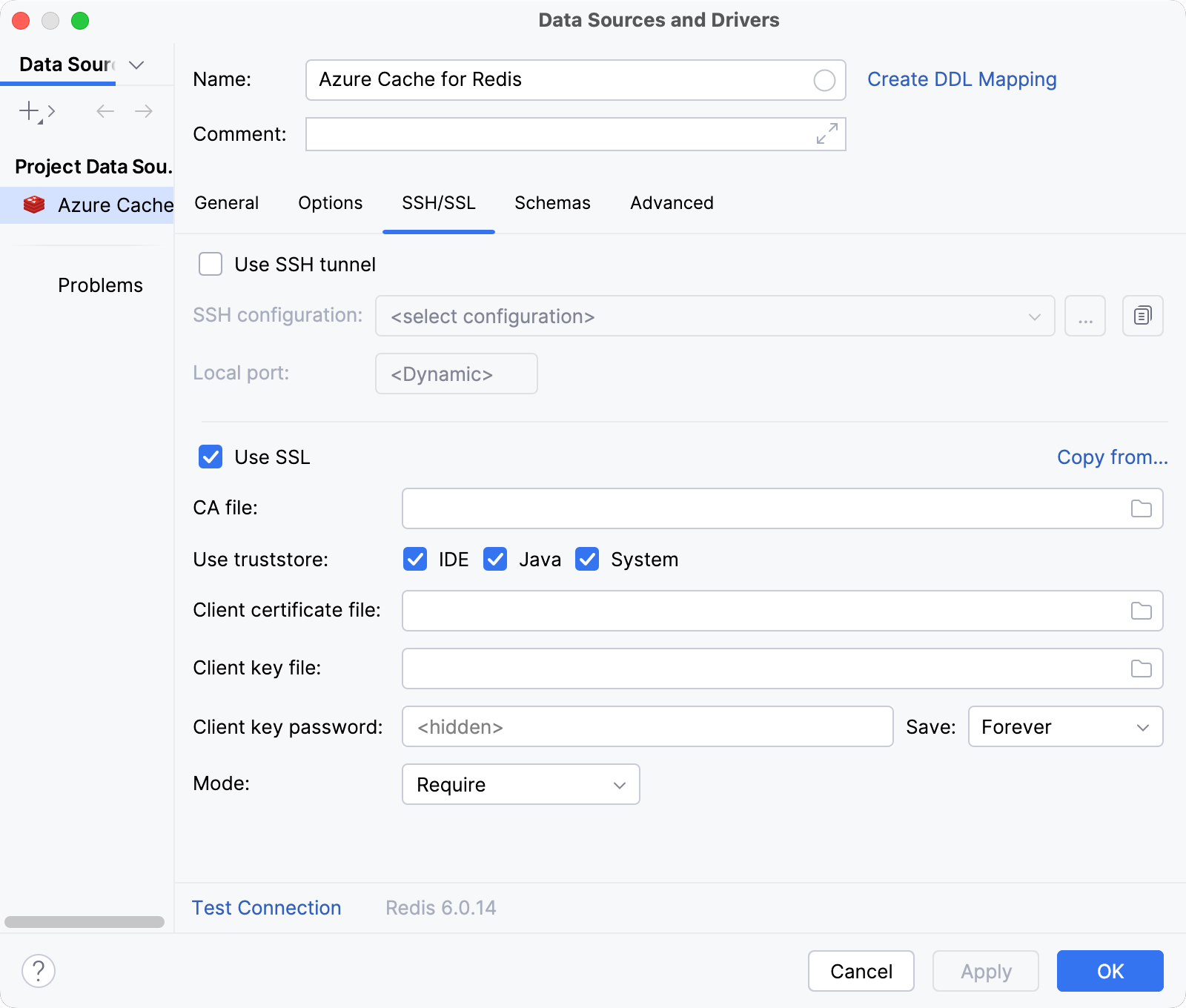Collapse the Data Sources panel chevron
1186x1008 pixels.
click(136, 65)
